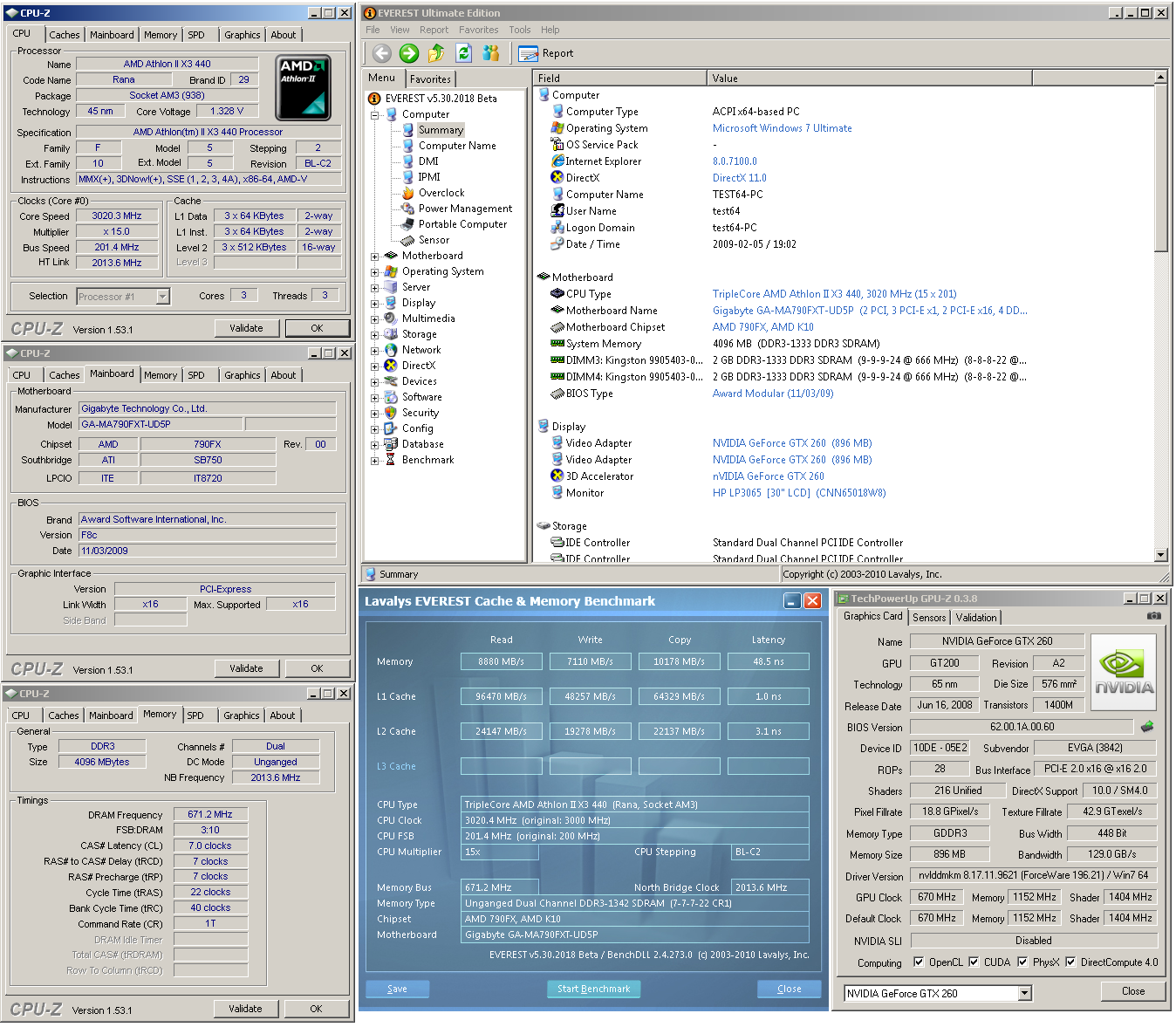1176x1027 pixels.
Task: Click the BIOS Type field icon
Action: click(x=557, y=394)
